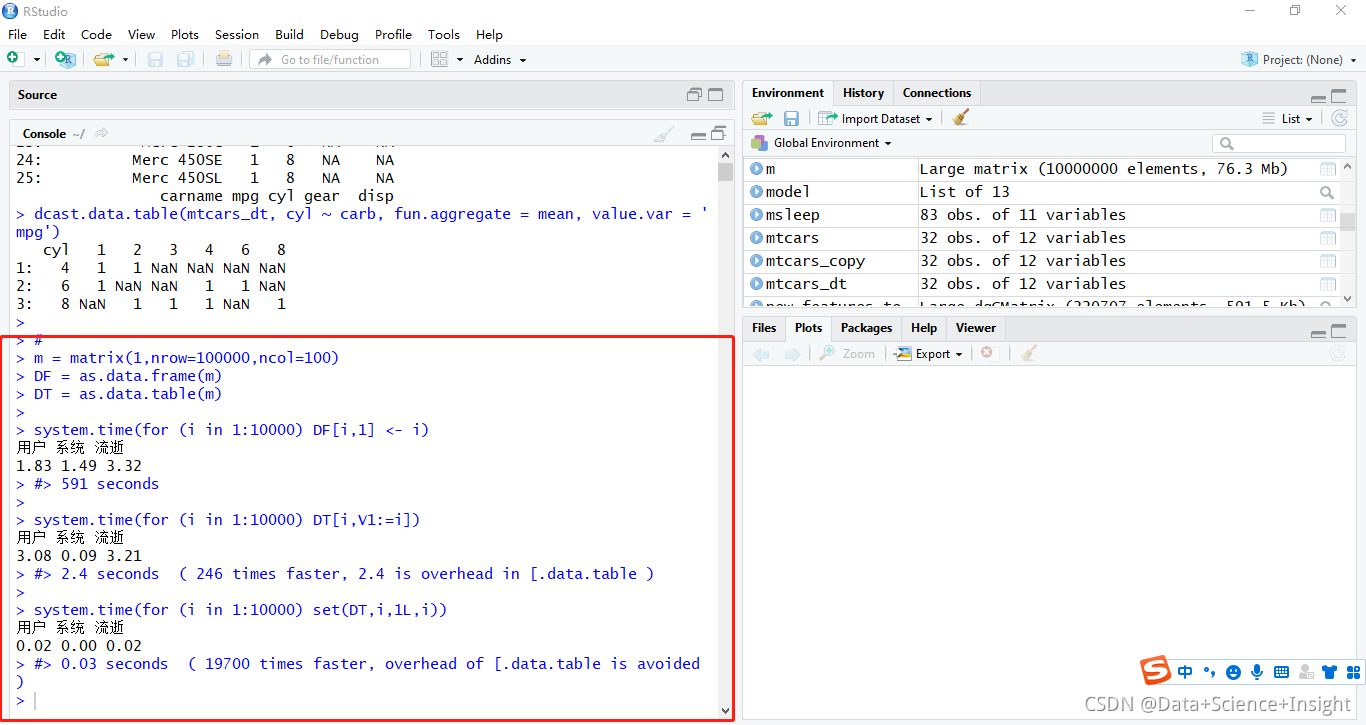Click the Sogou voice input microphone
This screenshot has width=1366, height=725.
point(1257,672)
